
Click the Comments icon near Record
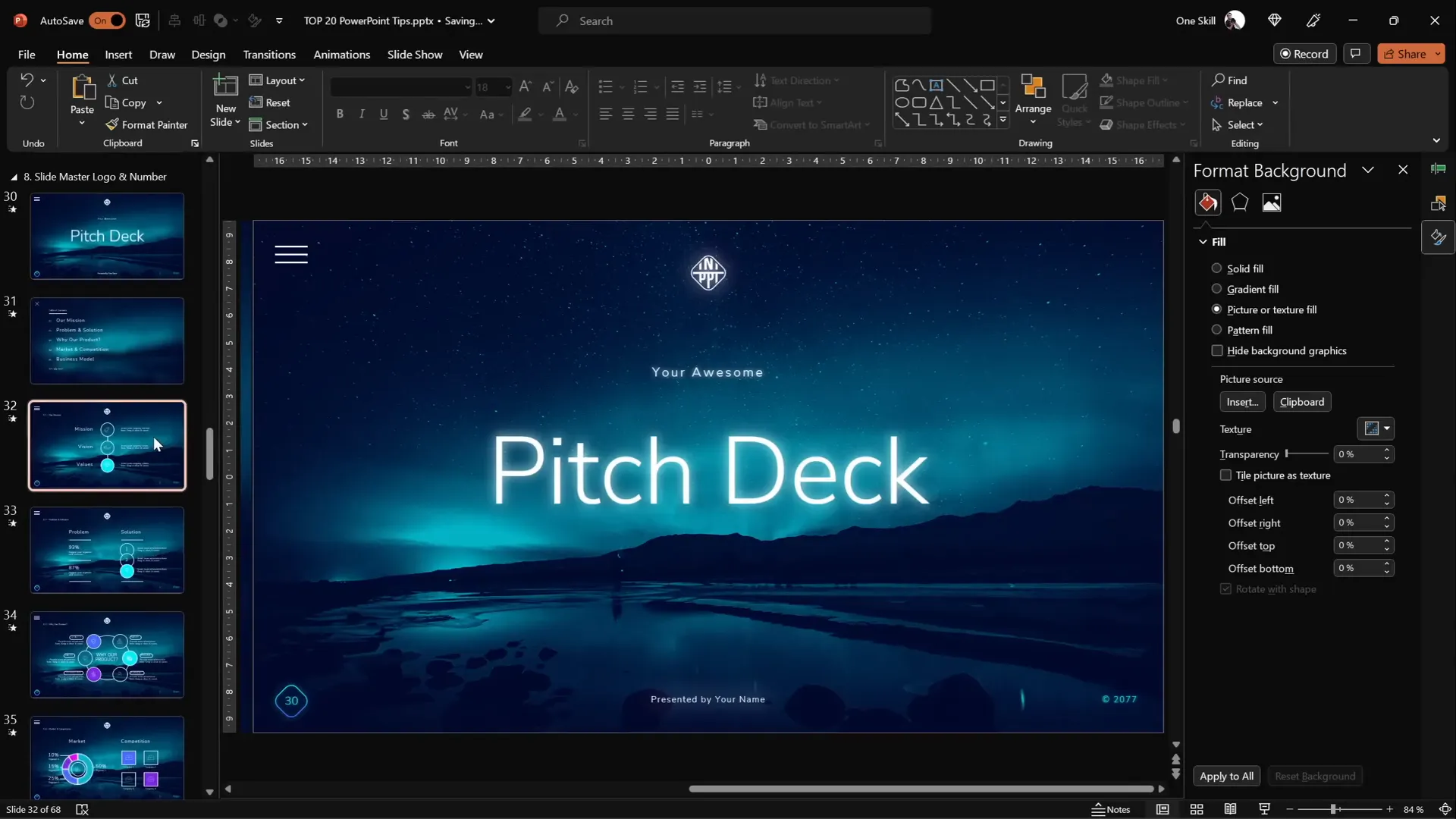pos(1355,54)
